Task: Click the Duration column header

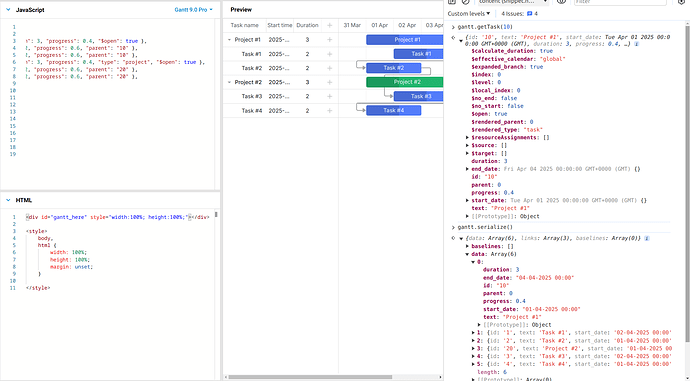Action: coord(307,26)
